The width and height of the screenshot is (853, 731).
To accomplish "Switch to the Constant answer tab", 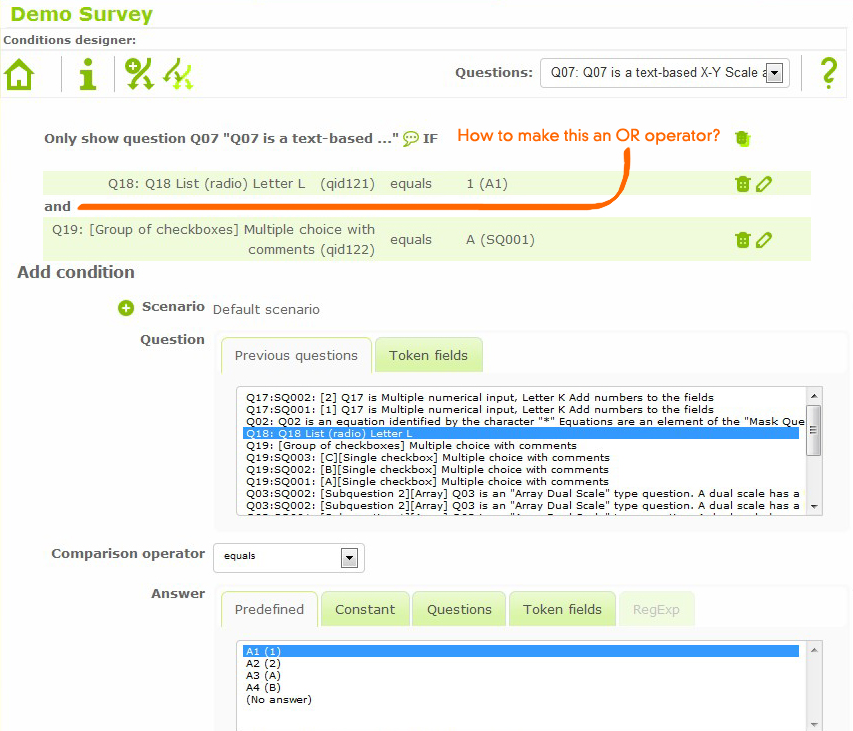I will 365,610.
